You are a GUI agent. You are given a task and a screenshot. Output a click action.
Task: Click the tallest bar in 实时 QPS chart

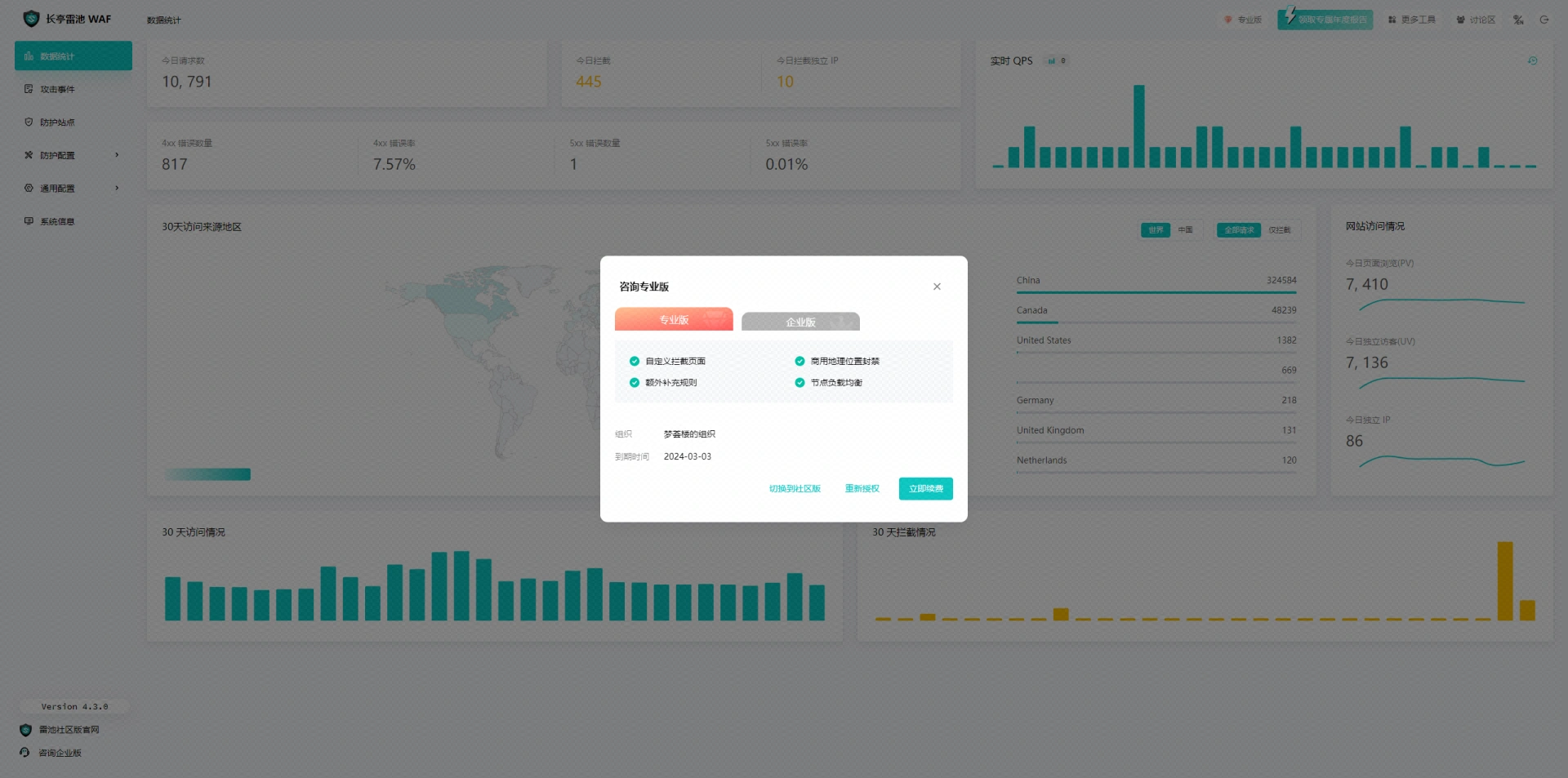coord(1138,126)
